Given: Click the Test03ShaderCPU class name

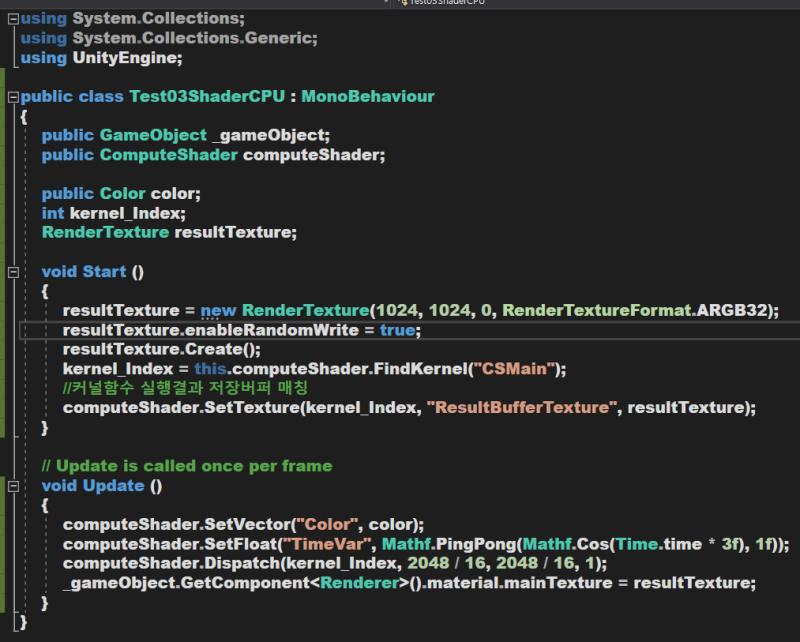Looking at the screenshot, I should point(207,96).
